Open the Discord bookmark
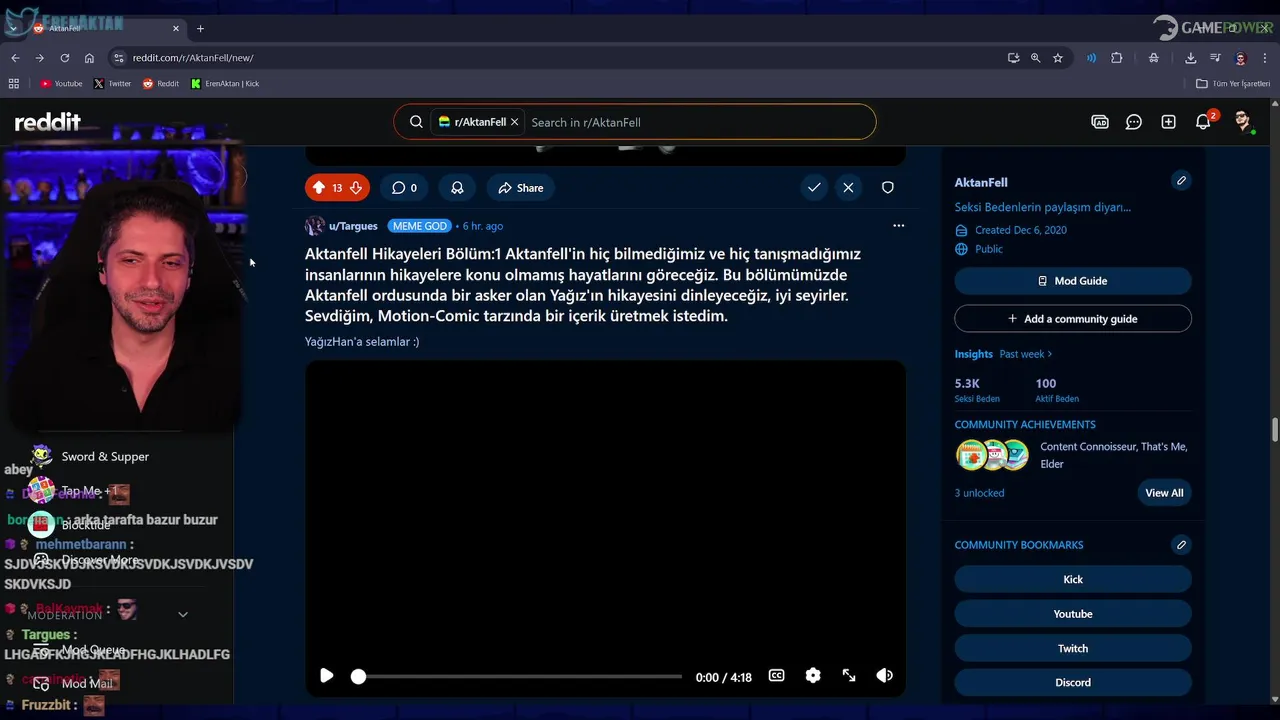 1073,682
